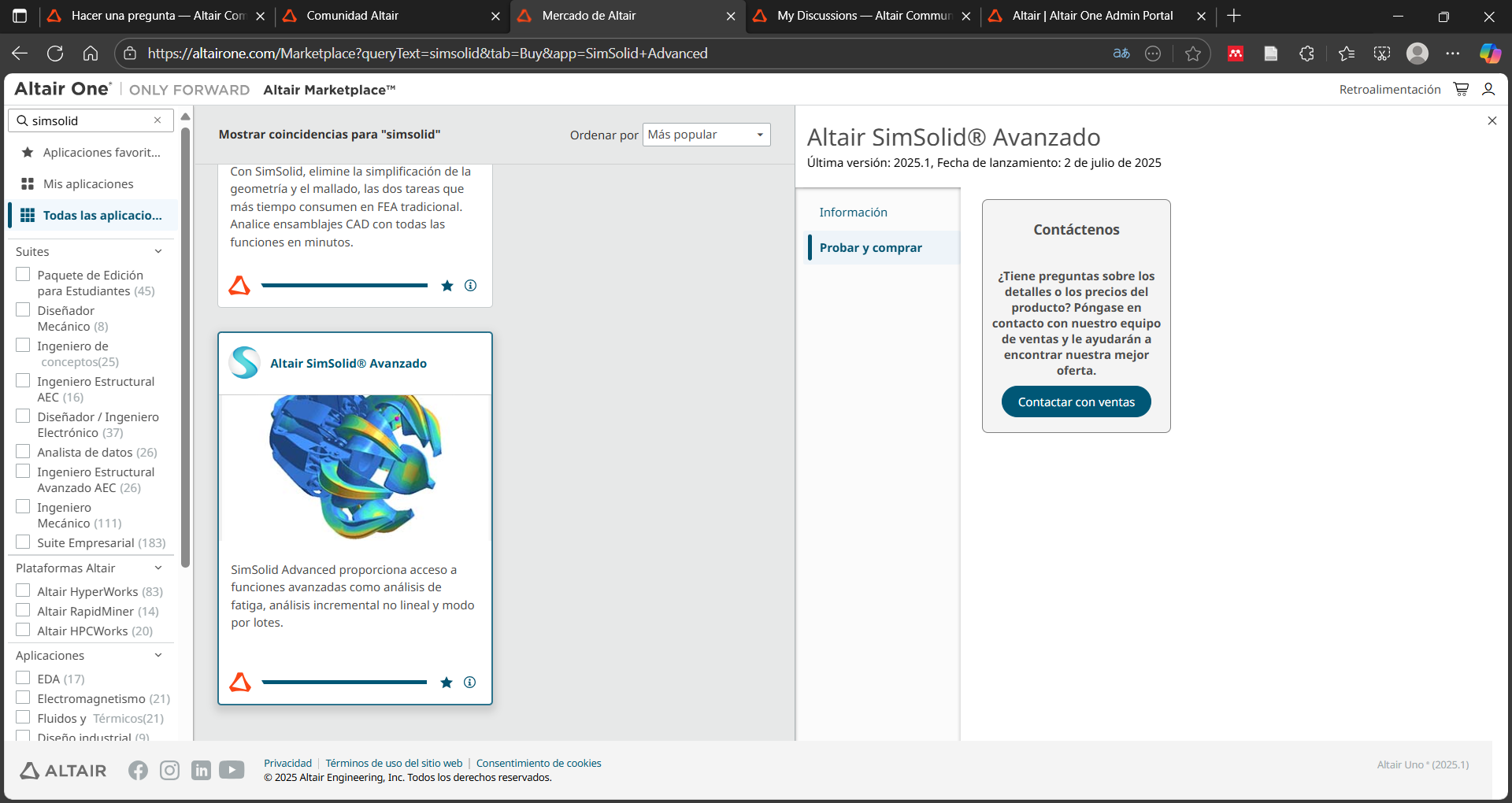1512x803 pixels.
Task: Go back to the previous page
Action: click(x=20, y=54)
